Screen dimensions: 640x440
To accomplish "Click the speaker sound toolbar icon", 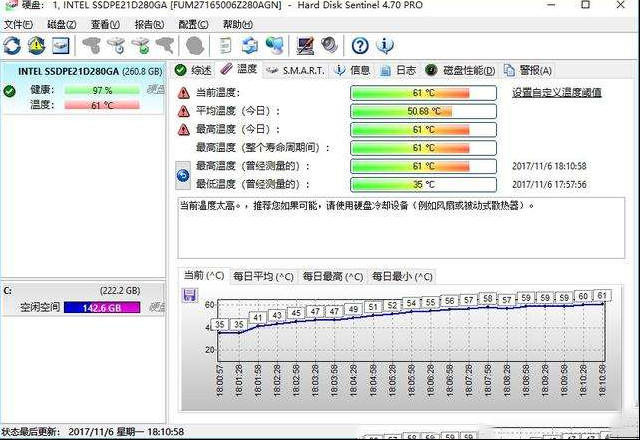I will tap(329, 45).
